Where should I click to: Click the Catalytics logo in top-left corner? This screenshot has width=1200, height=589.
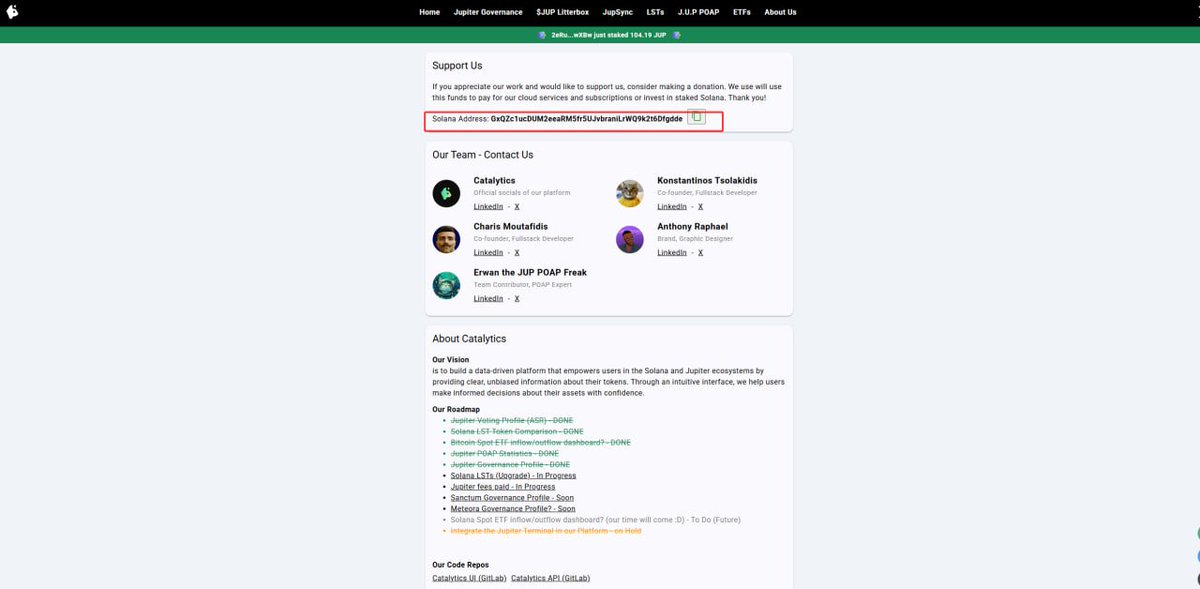point(12,12)
